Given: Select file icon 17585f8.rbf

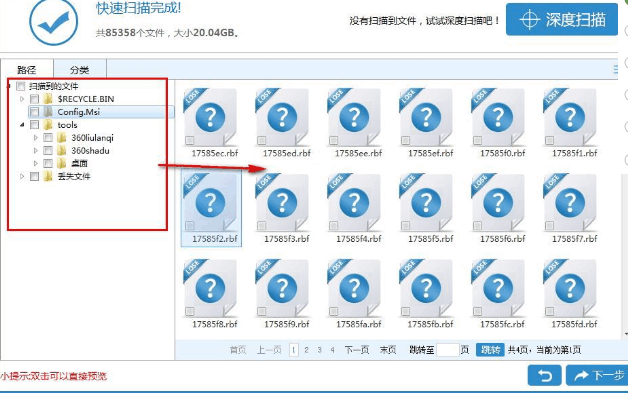Looking at the screenshot, I should pos(211,288).
